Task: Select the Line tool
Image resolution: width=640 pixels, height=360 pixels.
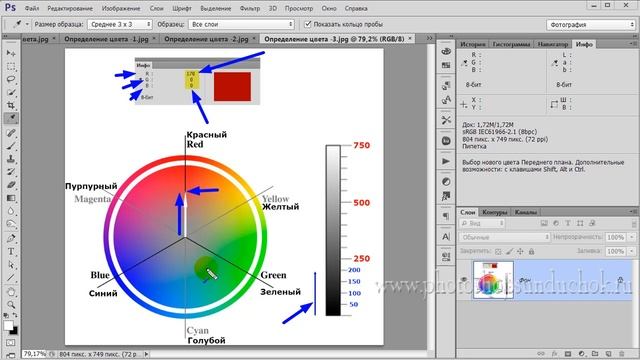Action: [x=11, y=278]
